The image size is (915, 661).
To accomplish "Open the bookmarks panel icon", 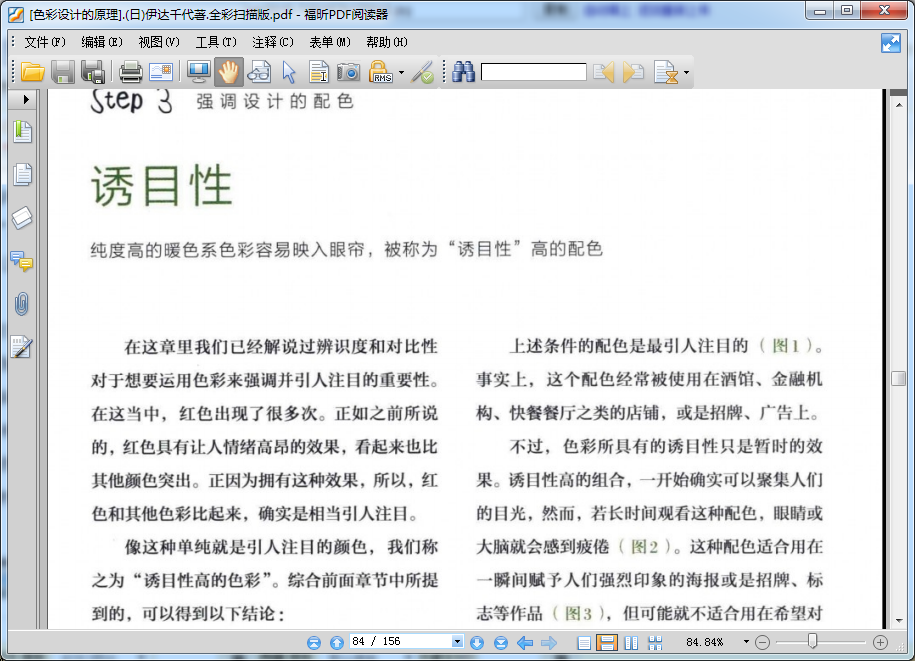I will (22, 131).
